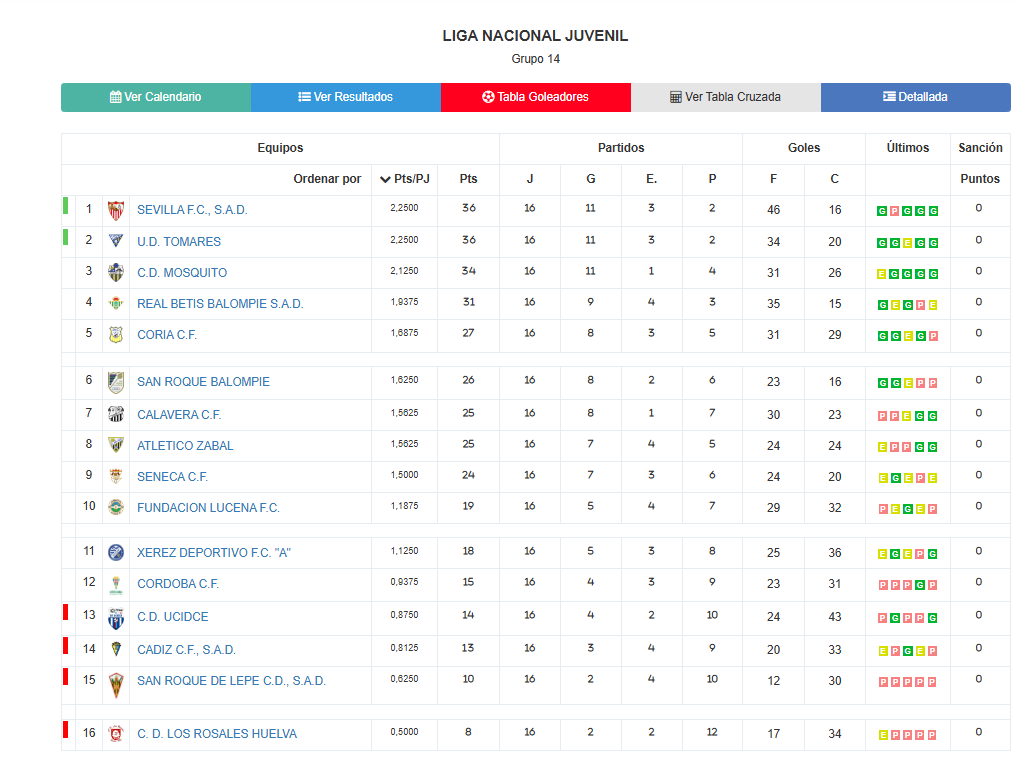This screenshot has width=1022, height=767.
Task: Click the grid icon in Ver Tabla Cruzada
Action: click(676, 97)
